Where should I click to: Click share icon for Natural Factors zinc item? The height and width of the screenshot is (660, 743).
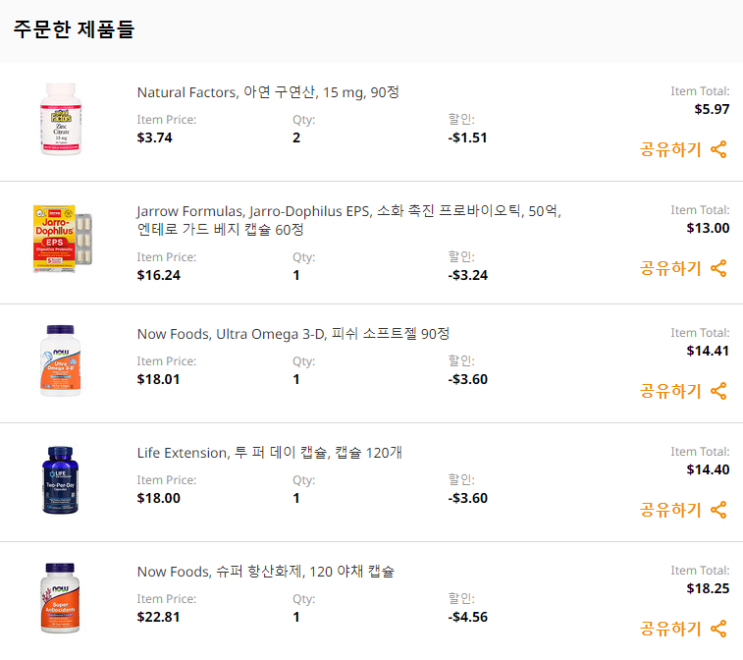(718, 150)
